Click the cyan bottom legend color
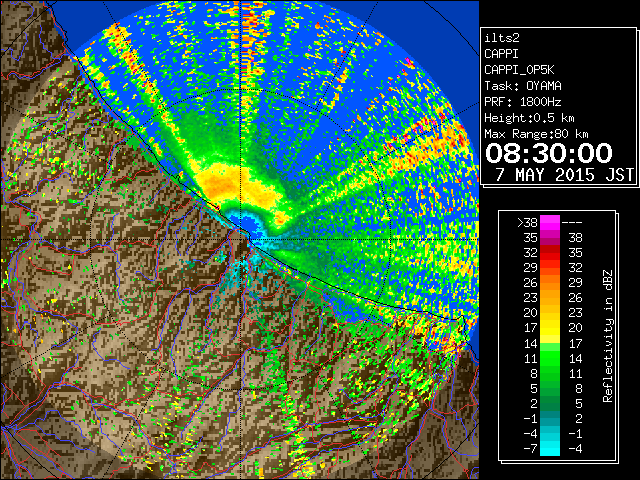This screenshot has height=480, width=640. 550,449
